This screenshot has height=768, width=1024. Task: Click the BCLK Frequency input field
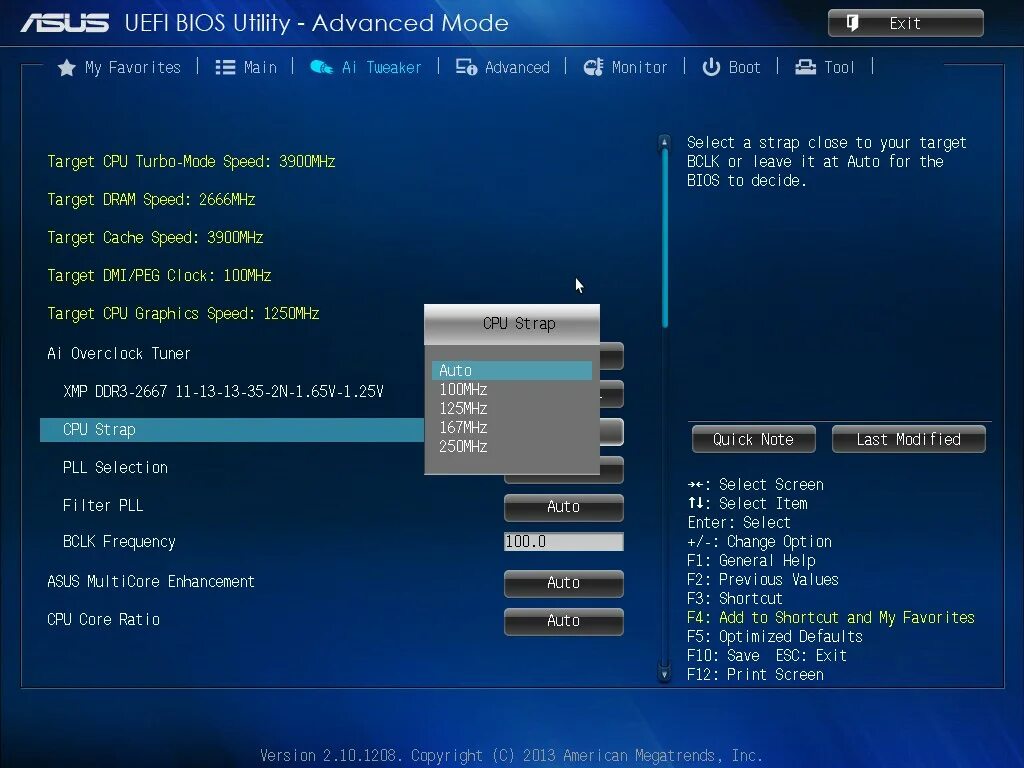(x=563, y=541)
